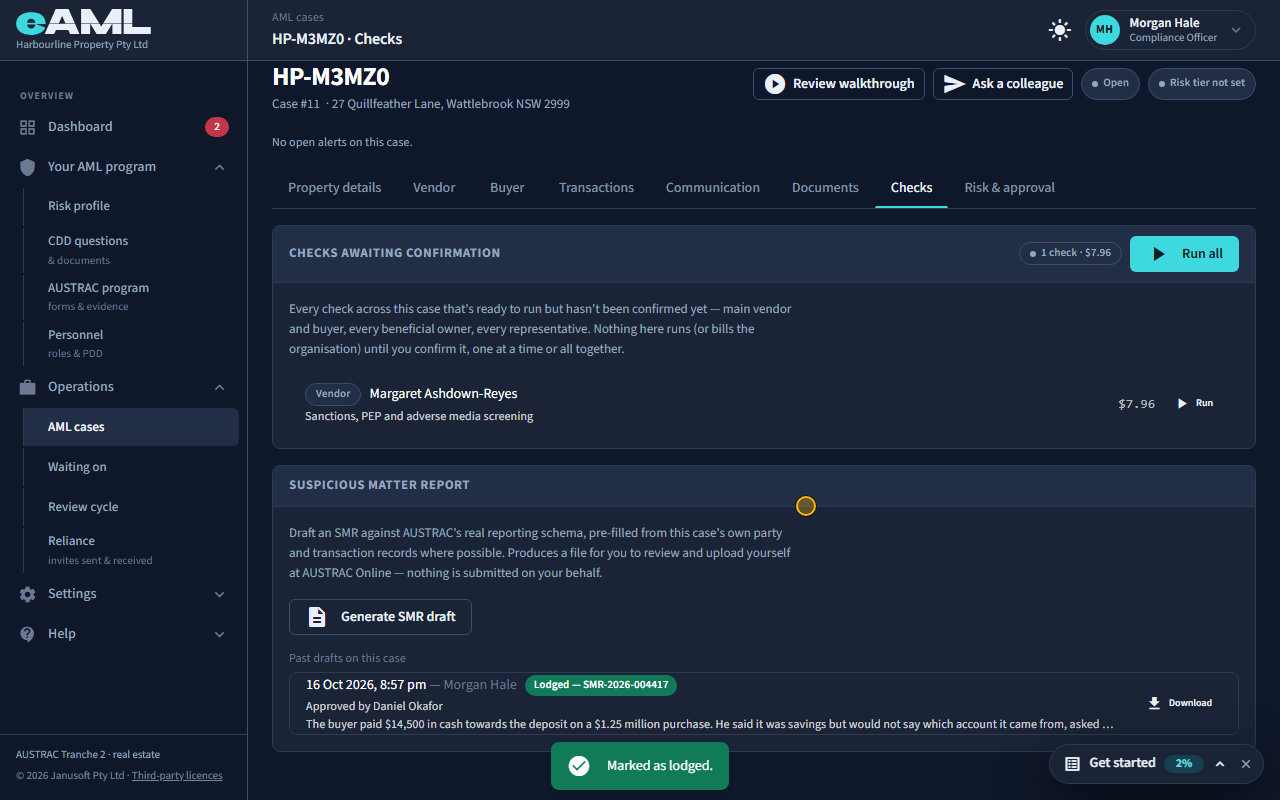Click the briefcase icon beside Operations

(27, 387)
